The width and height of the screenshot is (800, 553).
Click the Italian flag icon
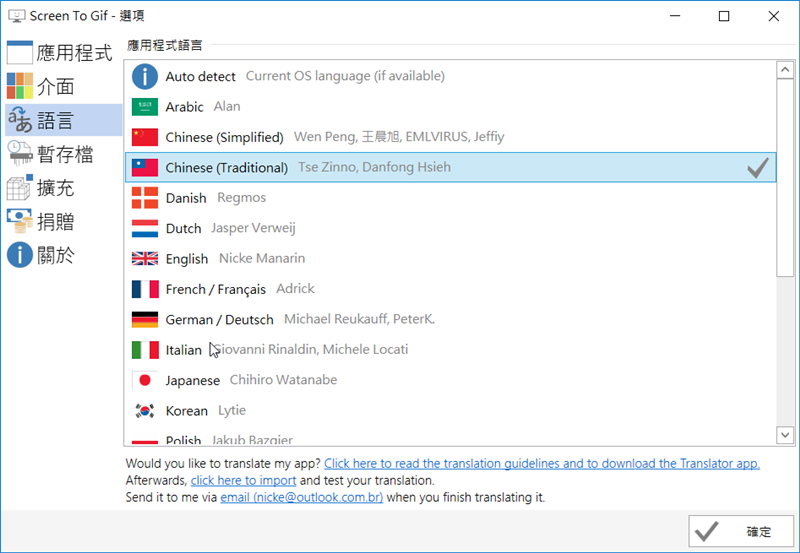click(145, 350)
